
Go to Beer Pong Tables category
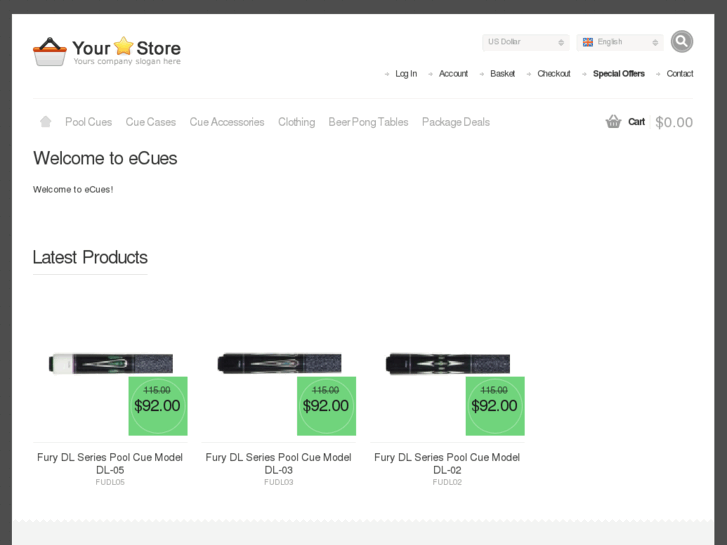(368, 122)
